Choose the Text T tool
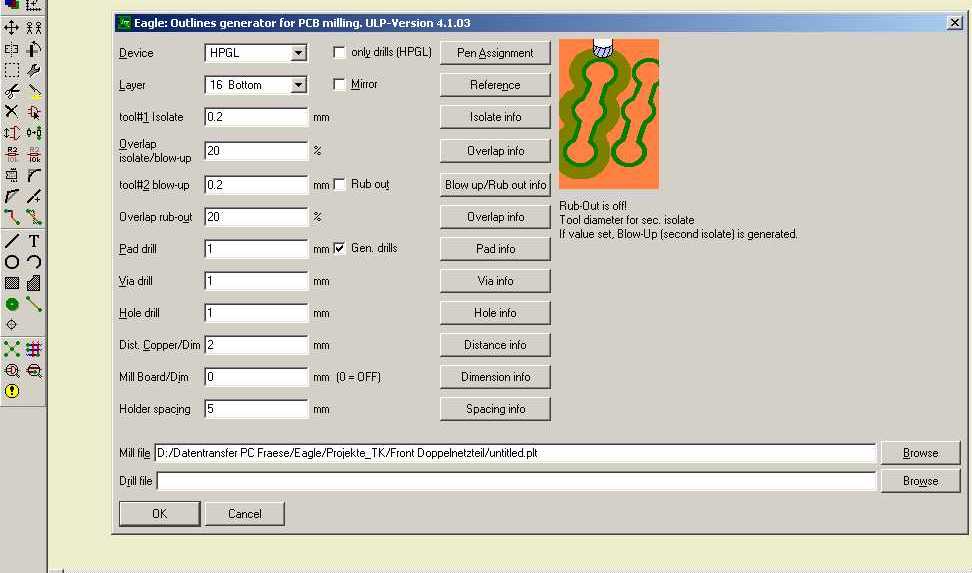972x573 pixels. click(34, 241)
